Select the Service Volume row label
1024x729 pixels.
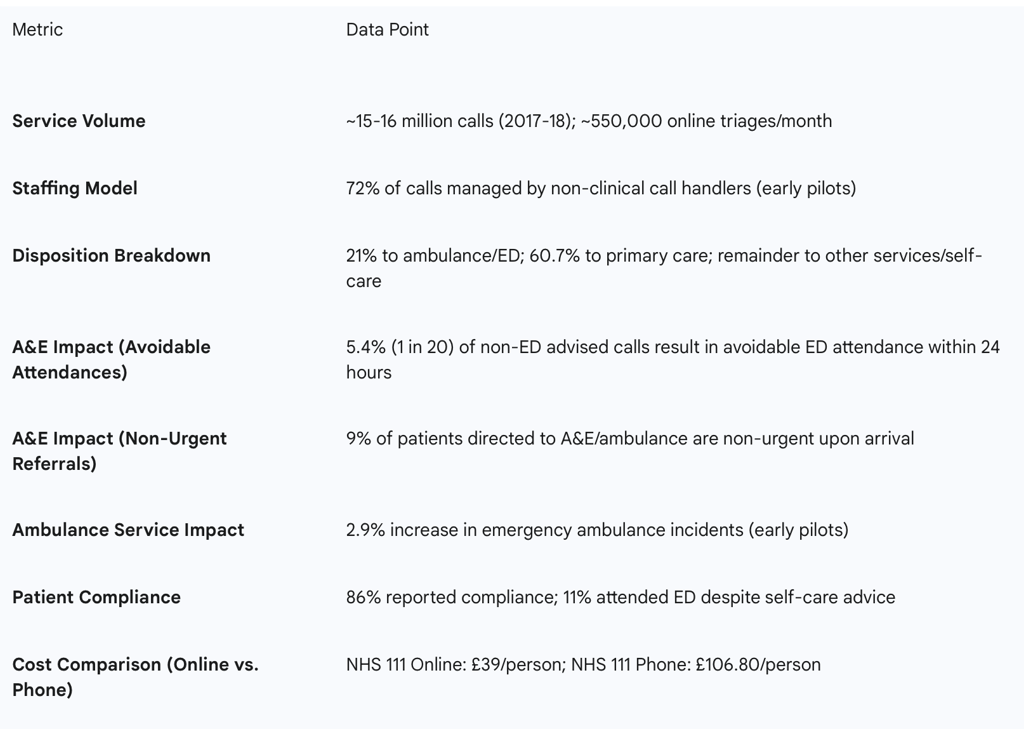(x=78, y=121)
